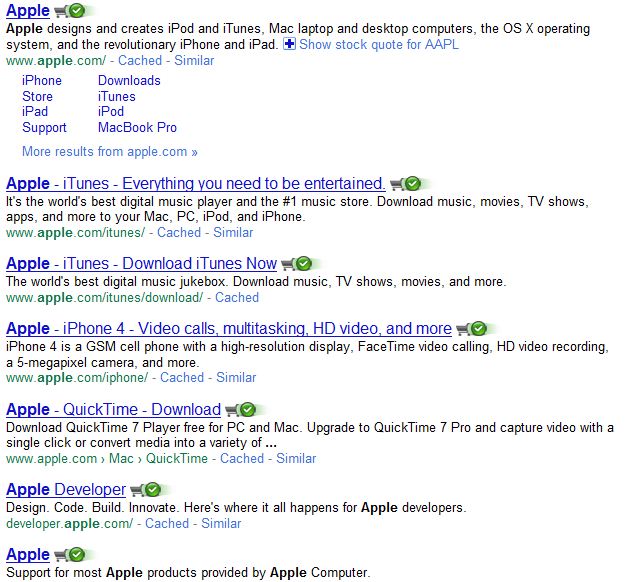Open 'Apple - iTunes - Download iTunes Now' result
Image resolution: width=630 pixels, height=582 pixels.
[141, 264]
